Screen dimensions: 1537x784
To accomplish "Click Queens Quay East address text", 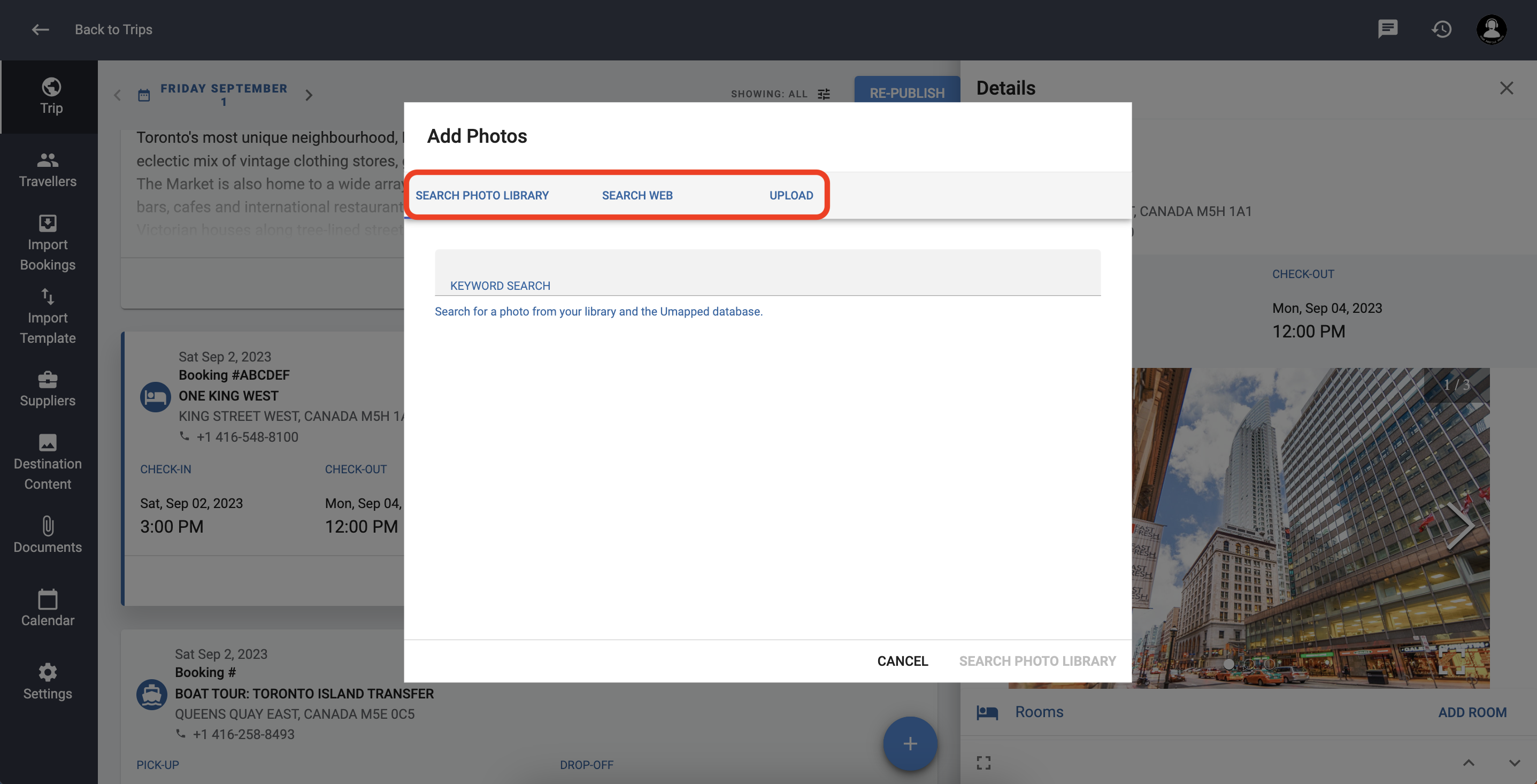I will [295, 713].
